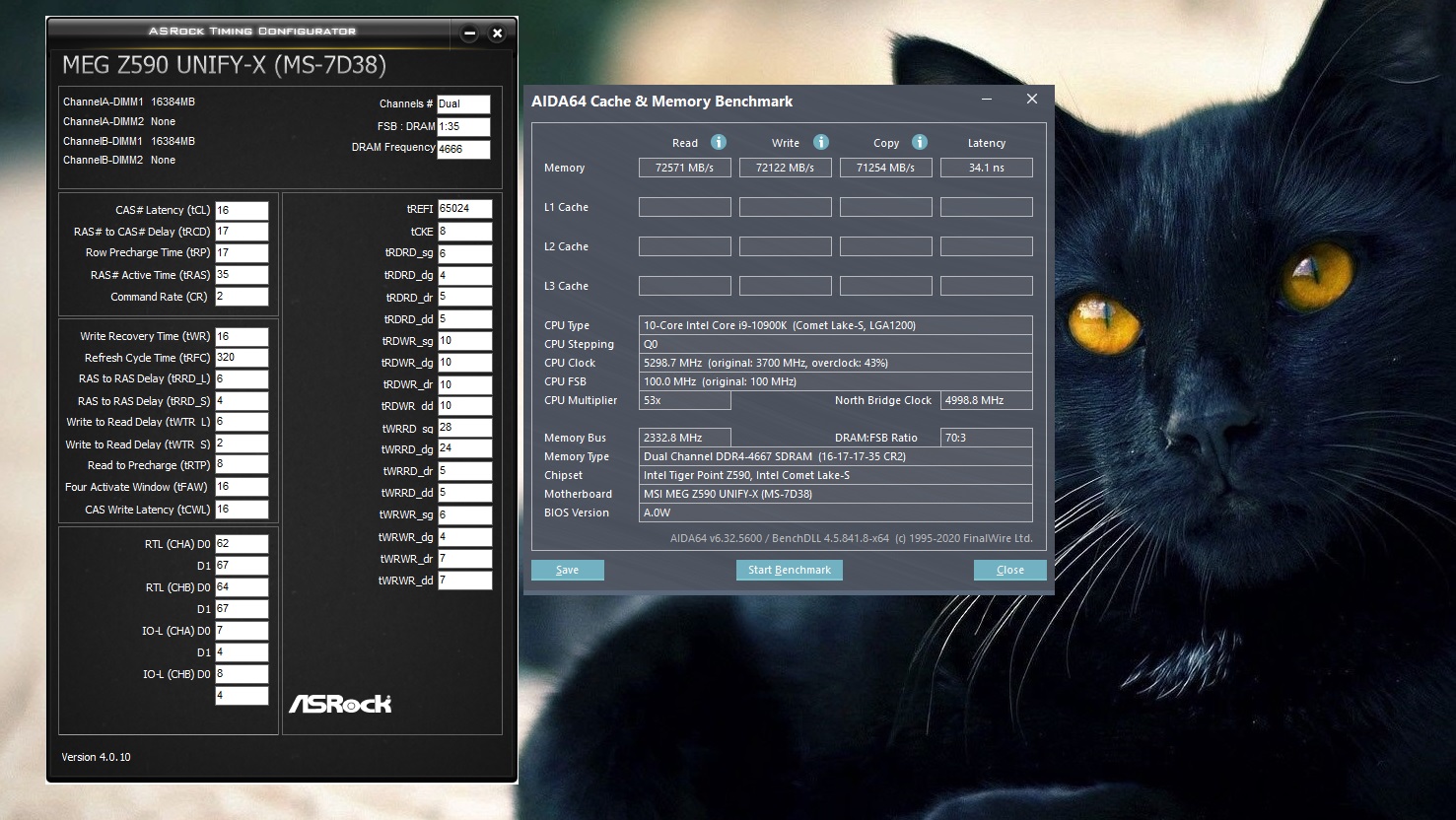Click the CPU Clock value 5298.7 MHz
The image size is (1456, 820).
pyautogui.click(x=836, y=363)
